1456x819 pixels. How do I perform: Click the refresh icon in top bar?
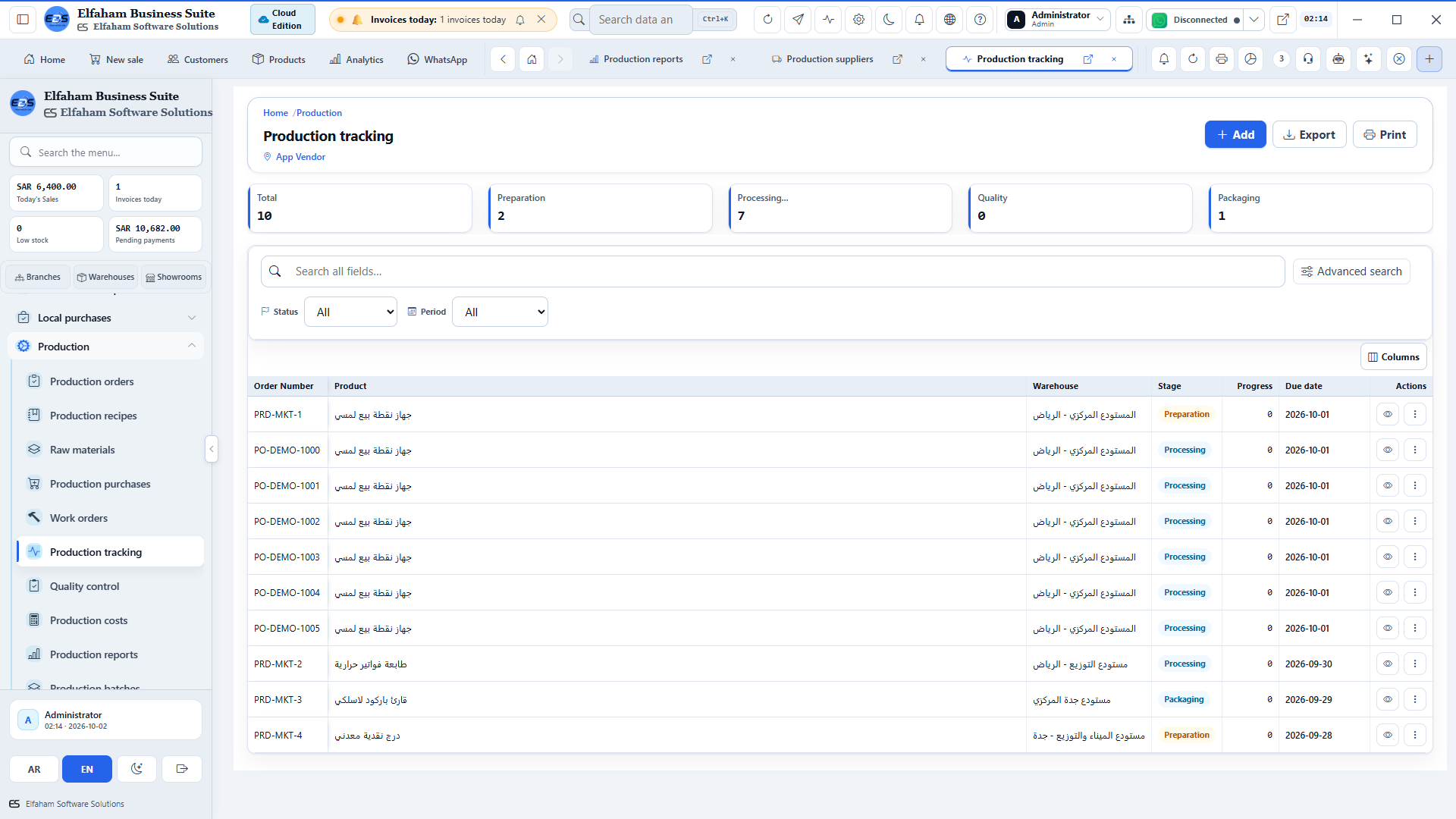[767, 20]
